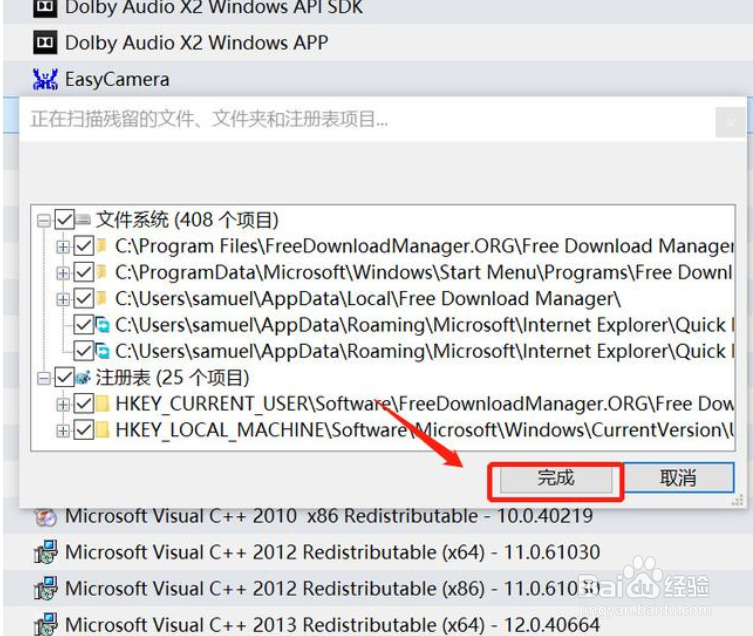Click the HKEY_CURRENT_USER key folder icon
This screenshot has width=753, height=636.
[x=102, y=404]
